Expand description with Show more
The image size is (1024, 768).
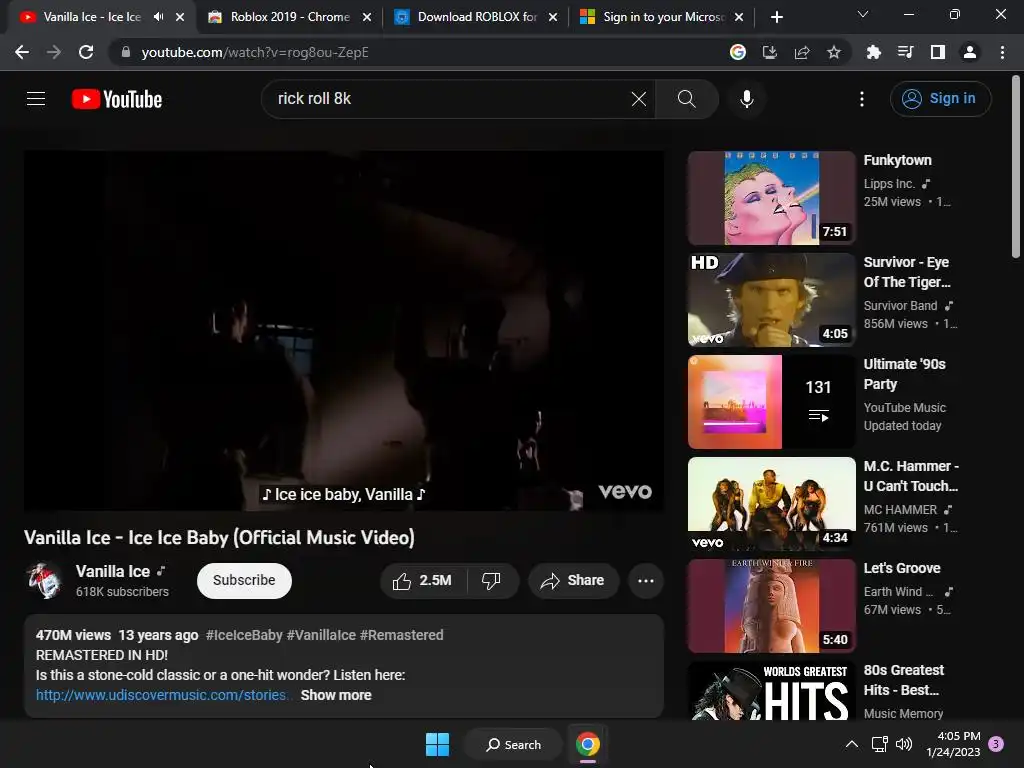pos(336,695)
